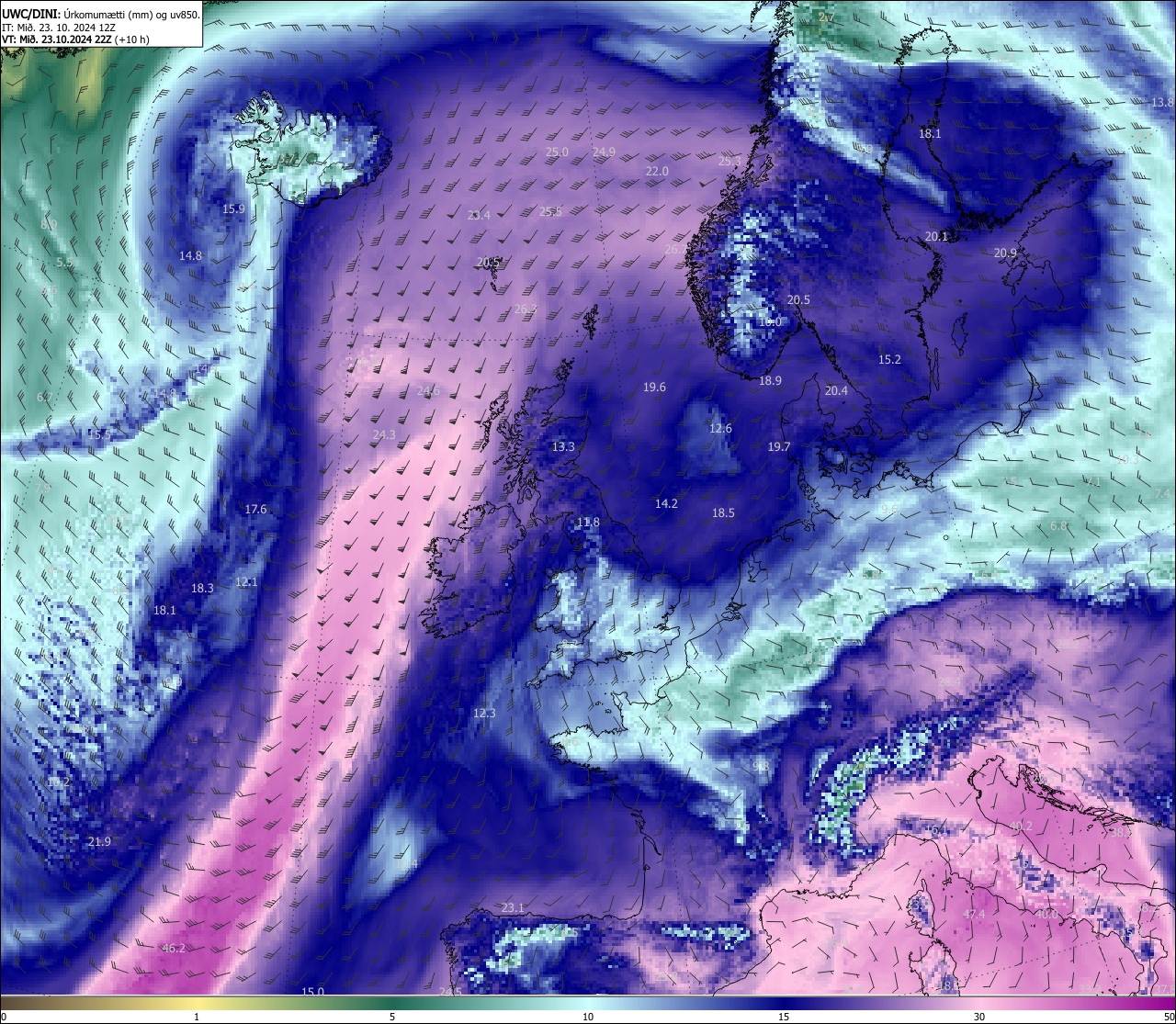Viewport: 1176px width, 1024px height.
Task: Click the 12.3 value southwest of Cornwall
Action: (x=484, y=713)
